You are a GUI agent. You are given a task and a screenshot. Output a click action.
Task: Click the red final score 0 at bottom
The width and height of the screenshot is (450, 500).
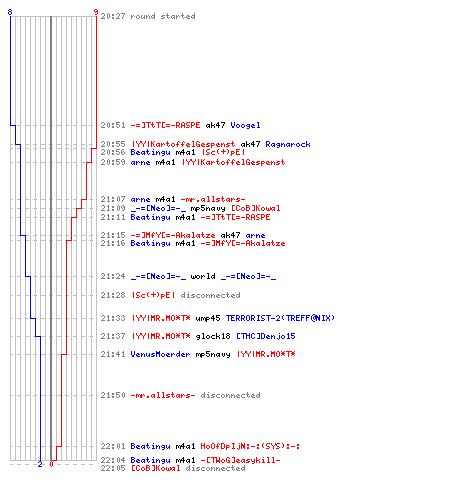point(51,464)
